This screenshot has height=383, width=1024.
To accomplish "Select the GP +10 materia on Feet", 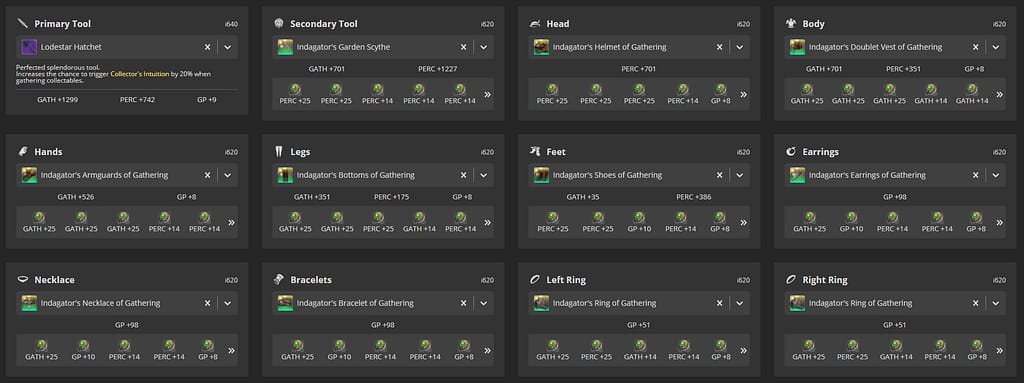I will 639,222.
